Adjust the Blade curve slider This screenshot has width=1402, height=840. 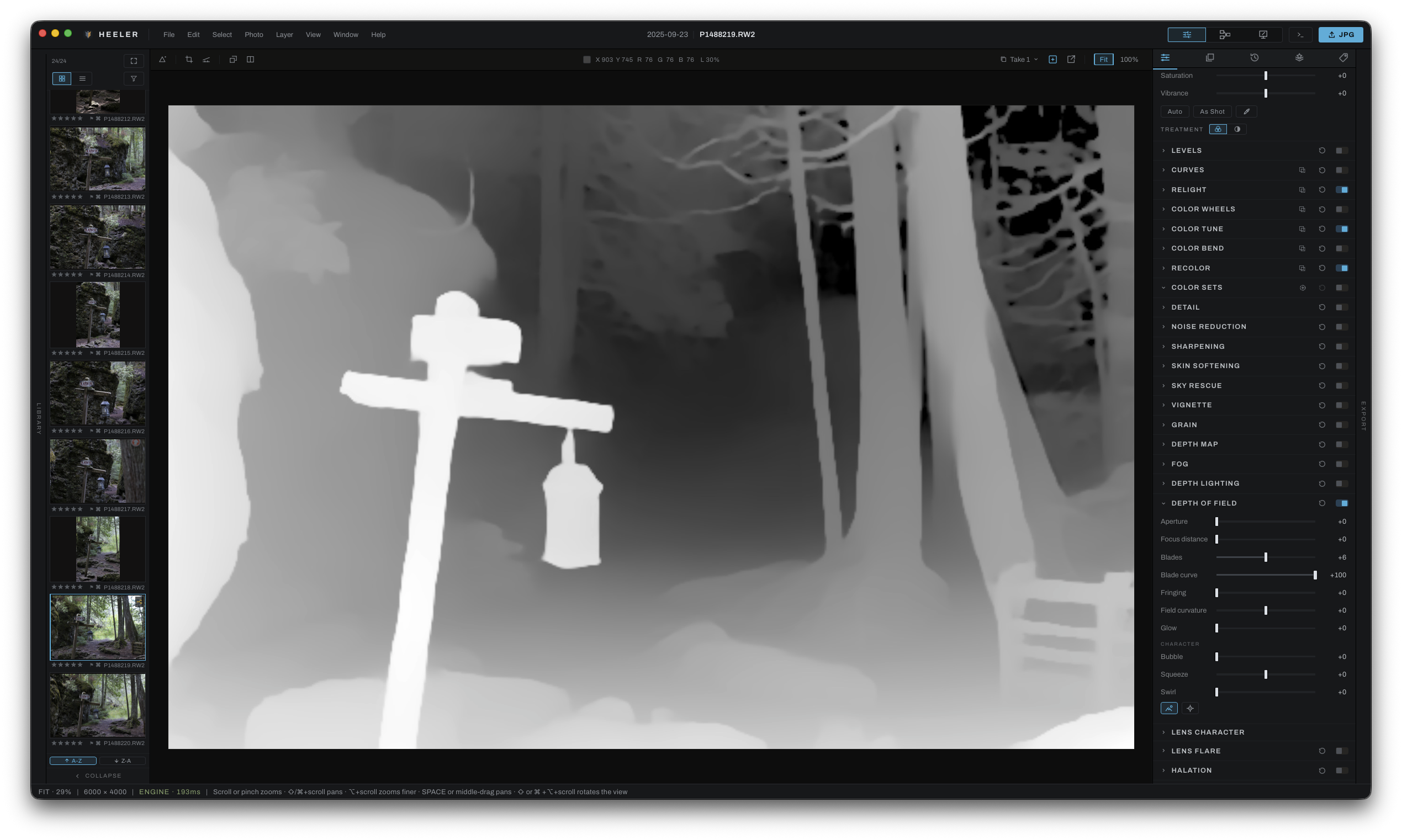[x=1265, y=575]
